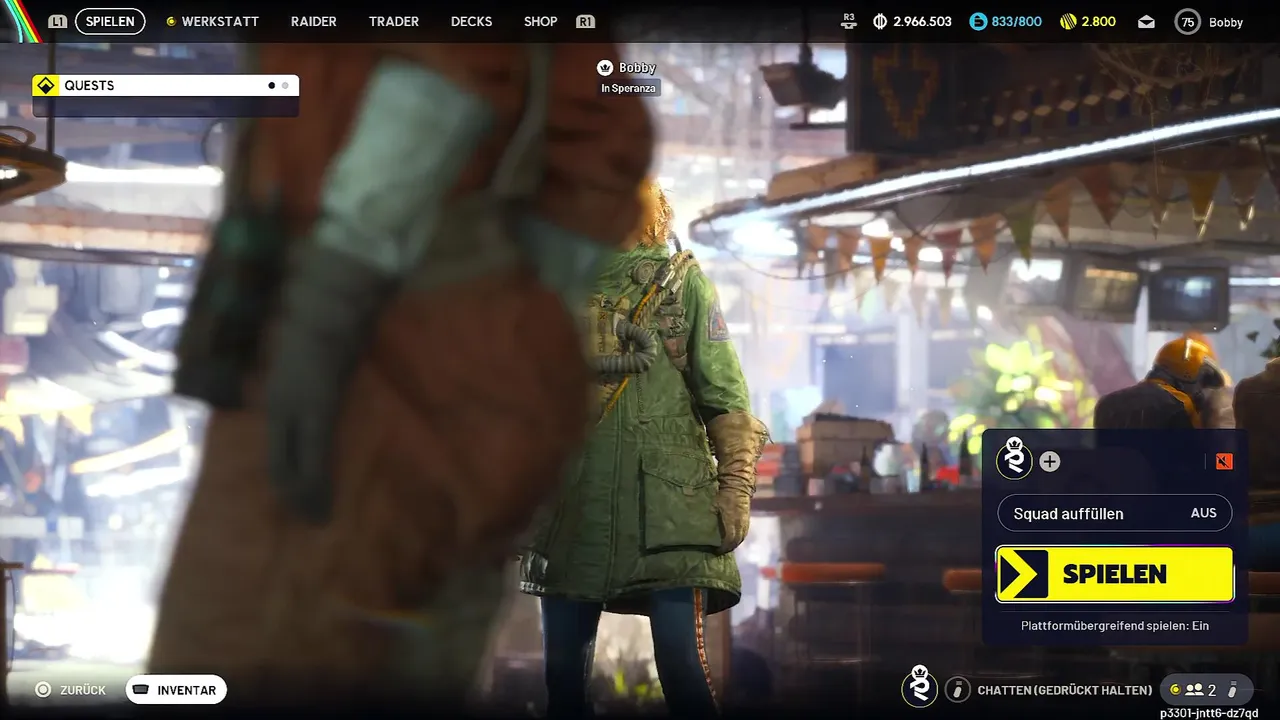This screenshot has height=720, width=1280.
Task: Click the crown icon above Bobby's nameplate
Action: pyautogui.click(x=604, y=68)
